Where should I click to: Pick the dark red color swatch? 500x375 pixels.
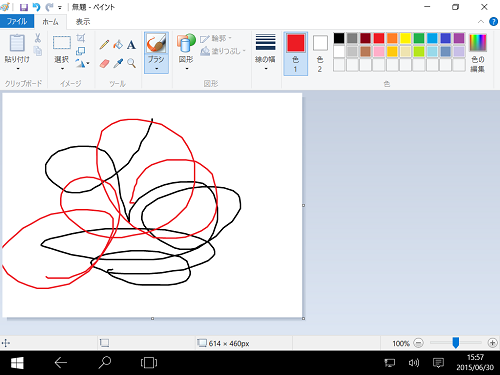point(365,38)
